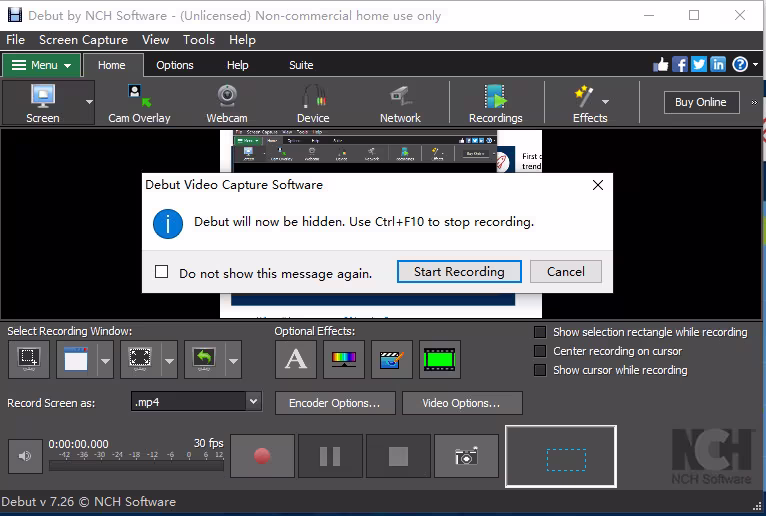Click the audio level meter bar

pos(136,466)
